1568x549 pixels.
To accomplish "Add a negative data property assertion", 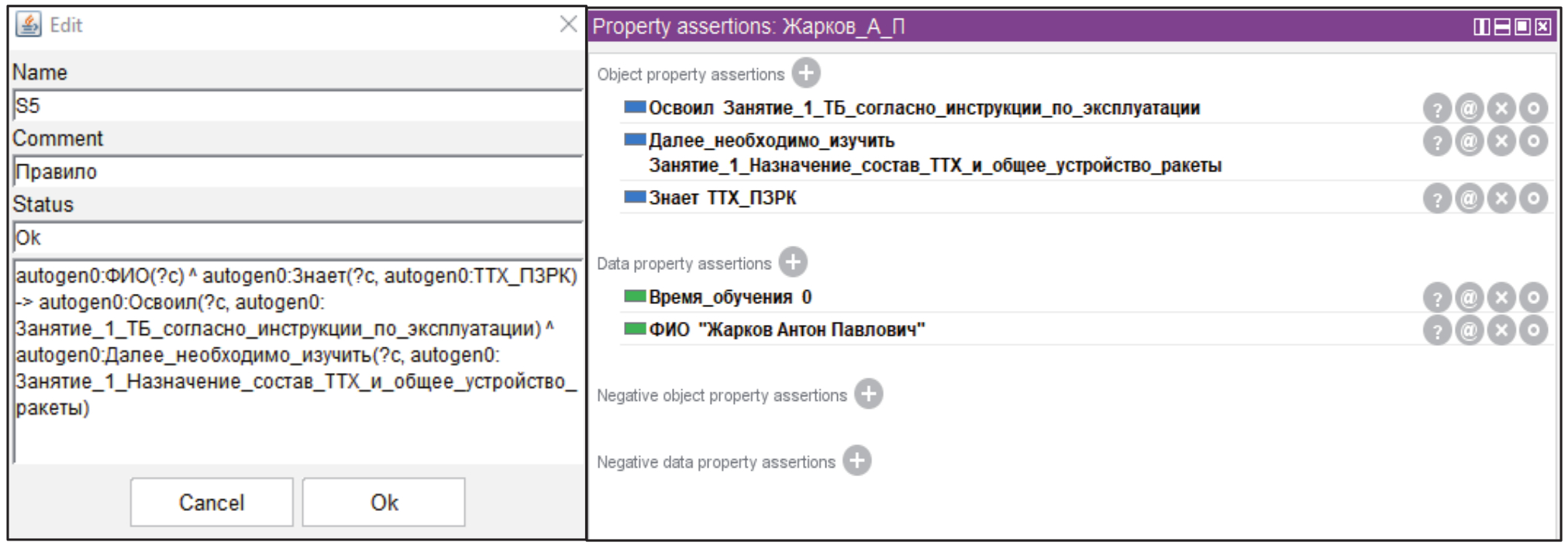I will point(856,461).
